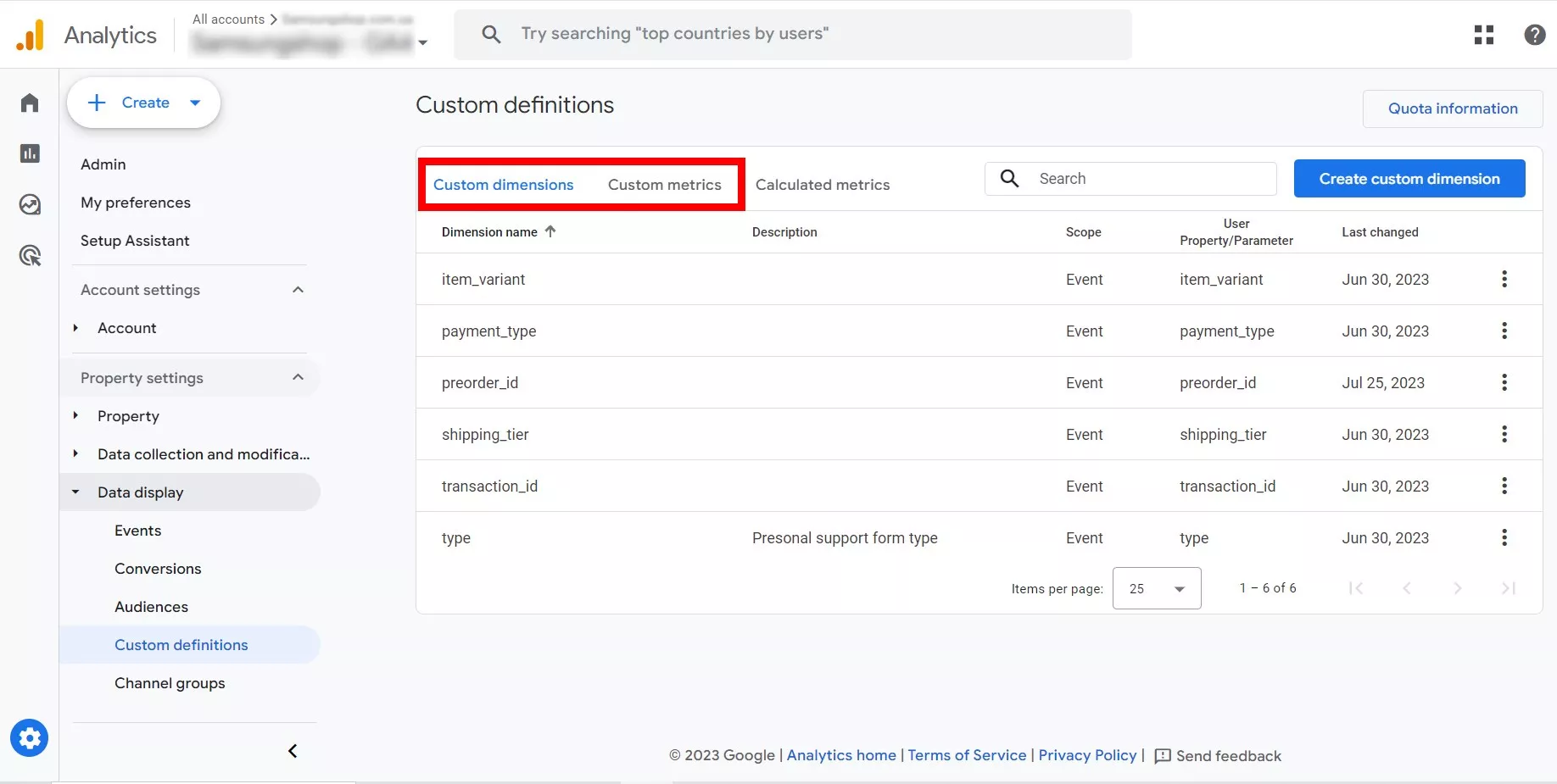The image size is (1557, 784).
Task: Open more options for preorder_id row
Action: coord(1504,382)
